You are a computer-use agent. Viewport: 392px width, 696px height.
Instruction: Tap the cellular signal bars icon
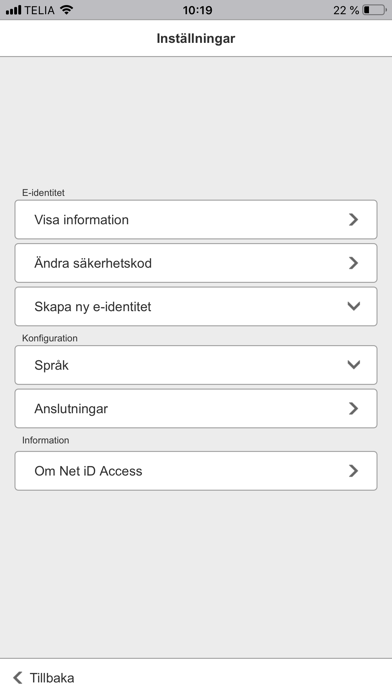[x=13, y=10]
